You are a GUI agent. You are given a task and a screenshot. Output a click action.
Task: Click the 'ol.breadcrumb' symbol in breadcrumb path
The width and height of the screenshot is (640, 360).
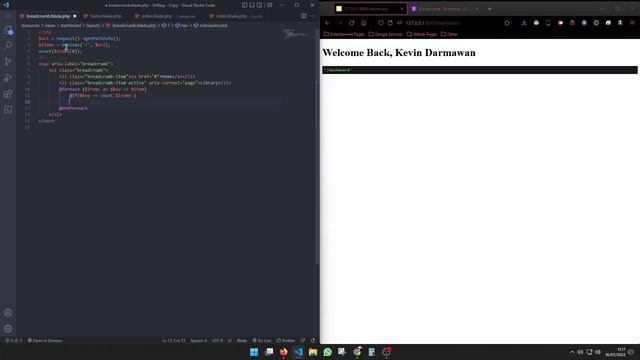point(213,25)
